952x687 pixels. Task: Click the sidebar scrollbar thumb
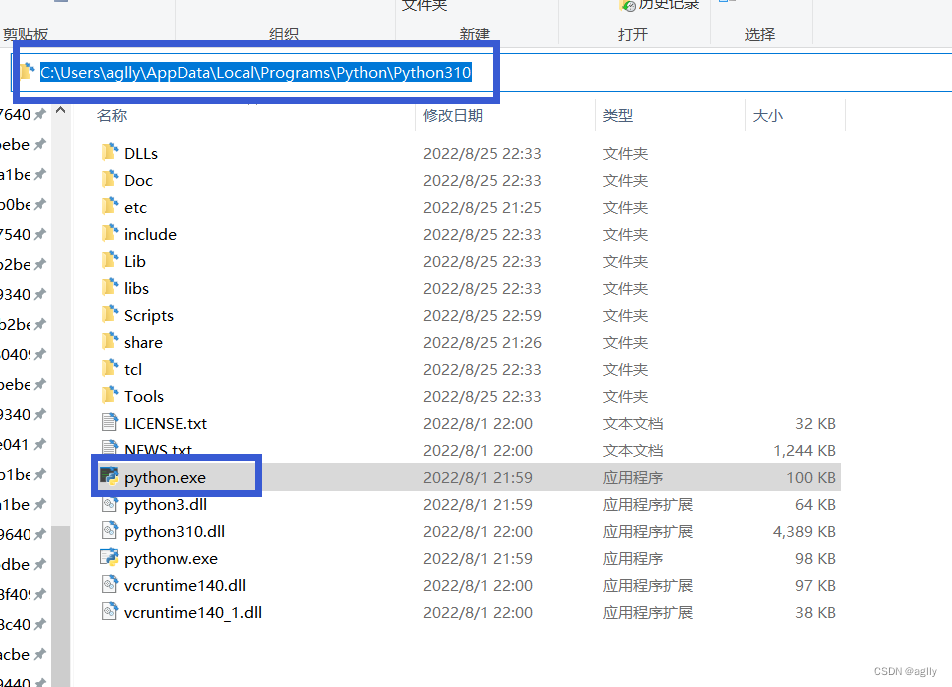(x=60, y=606)
